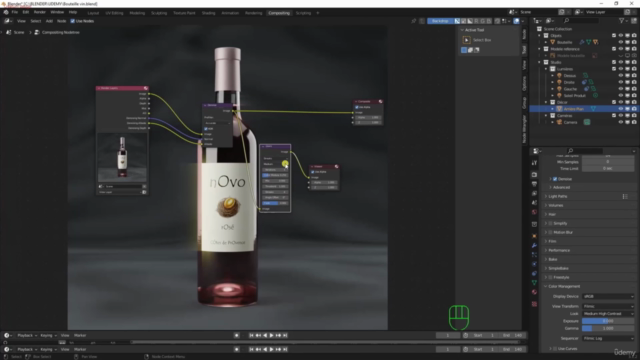Open the Object Data properties icon
Image resolution: width=640 pixels, height=360 pixels.
click(534, 282)
